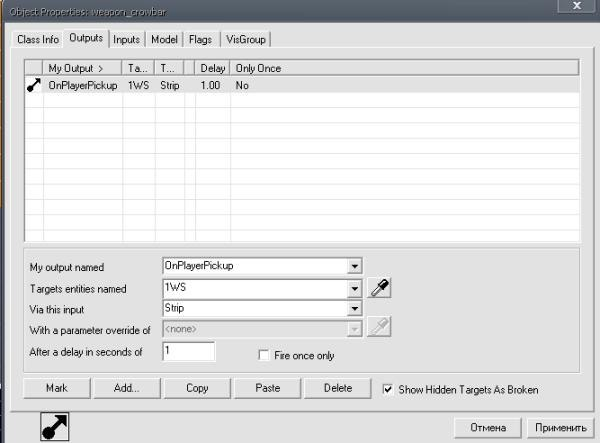
Task: Click the Delete button
Action: point(338,388)
